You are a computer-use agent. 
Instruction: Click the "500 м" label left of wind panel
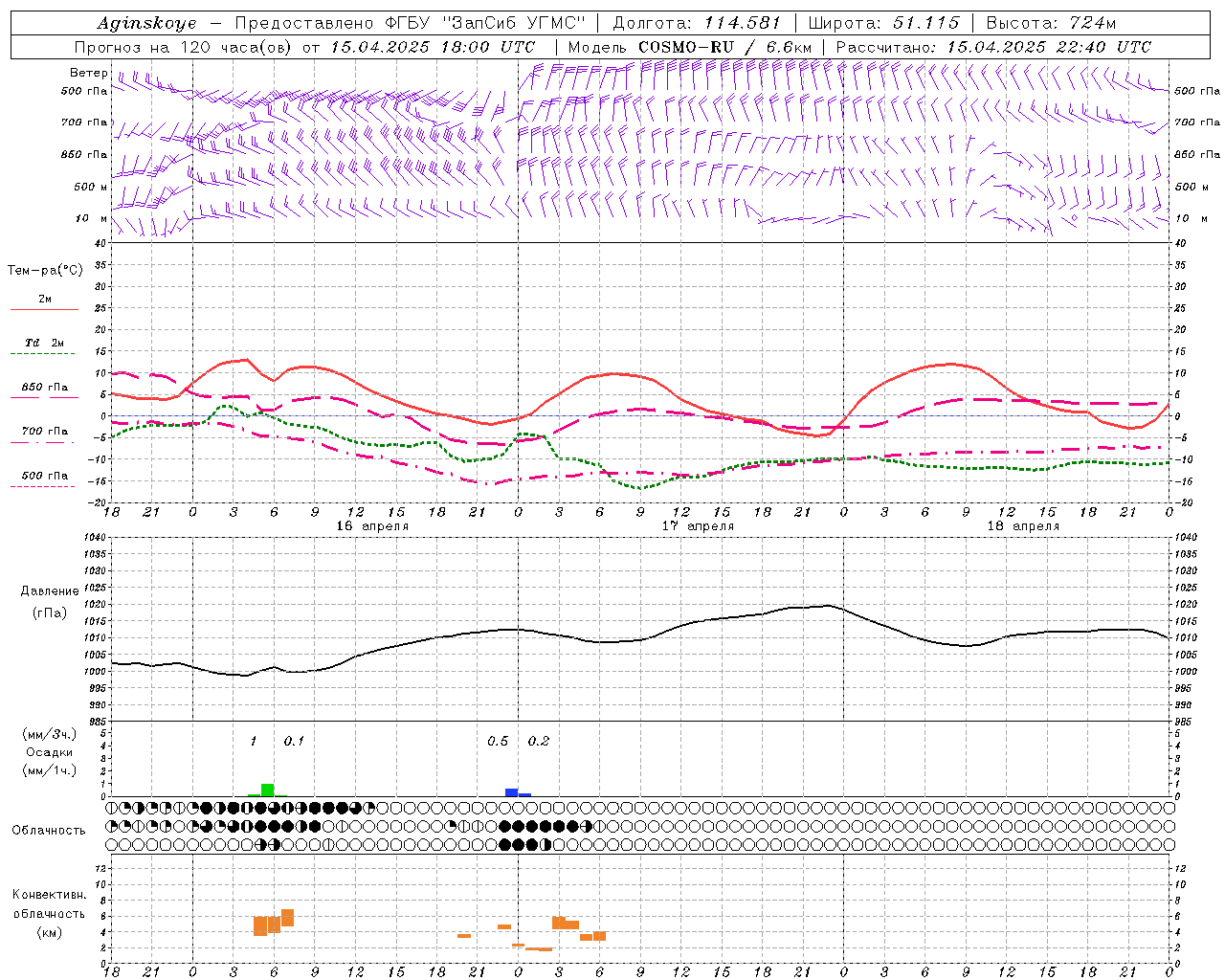91,187
